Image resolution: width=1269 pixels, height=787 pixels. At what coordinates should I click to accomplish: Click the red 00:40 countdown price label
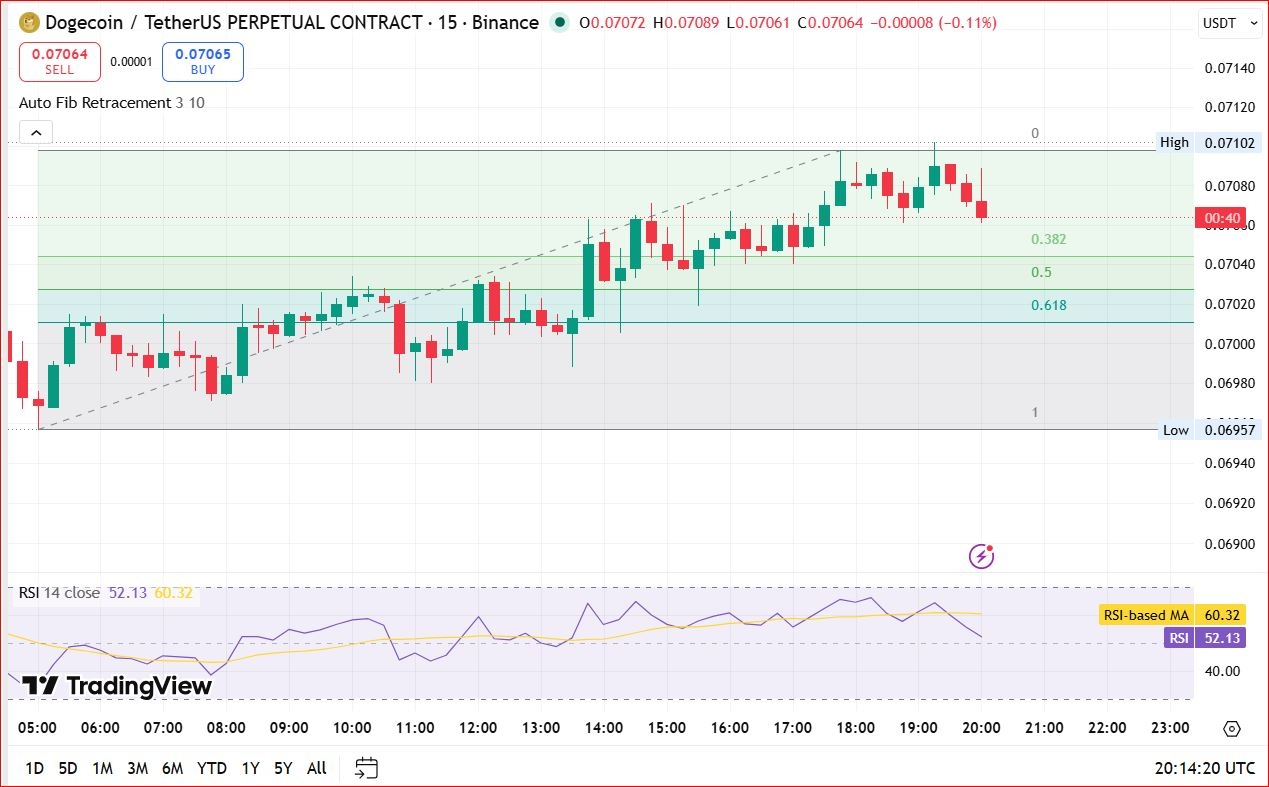(1222, 218)
